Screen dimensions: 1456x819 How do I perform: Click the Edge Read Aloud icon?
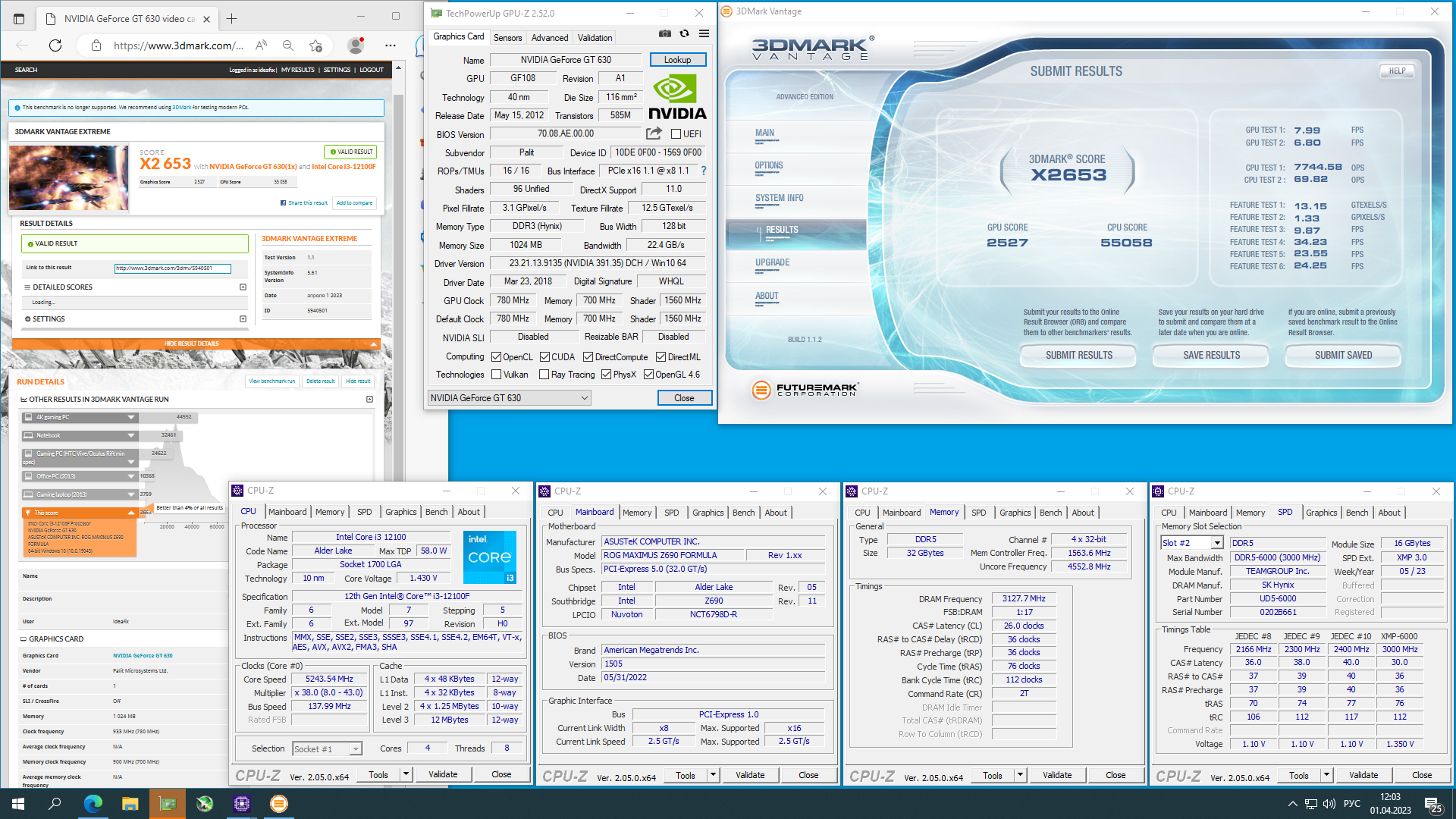261,45
